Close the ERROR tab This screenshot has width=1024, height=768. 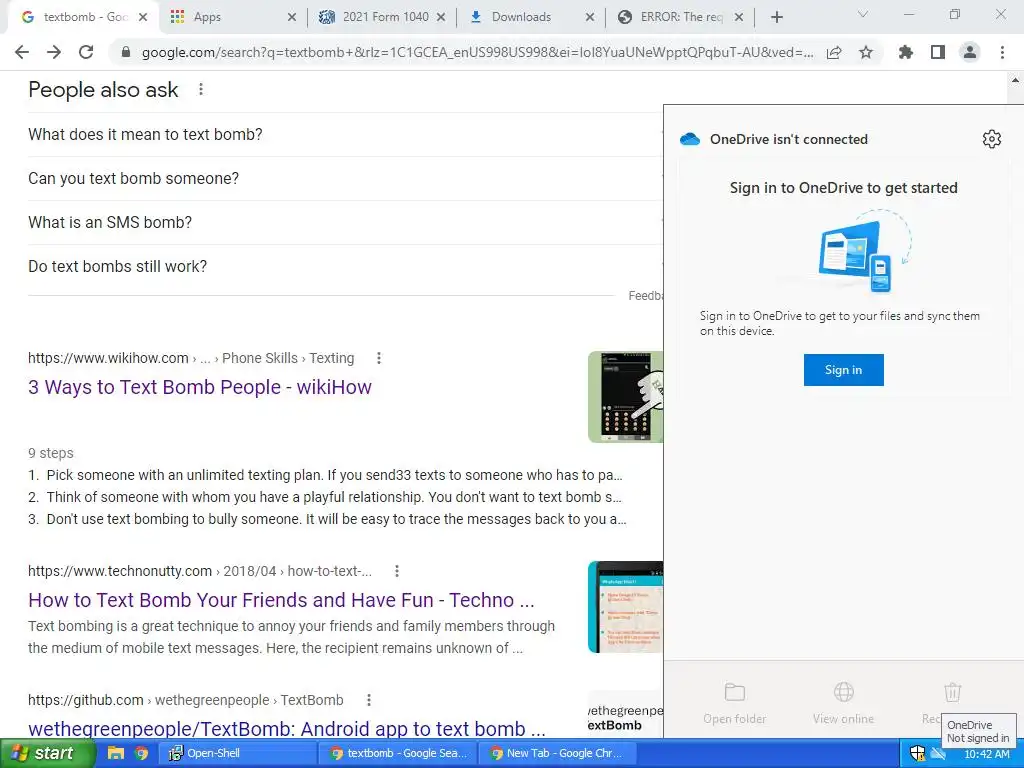point(739,17)
